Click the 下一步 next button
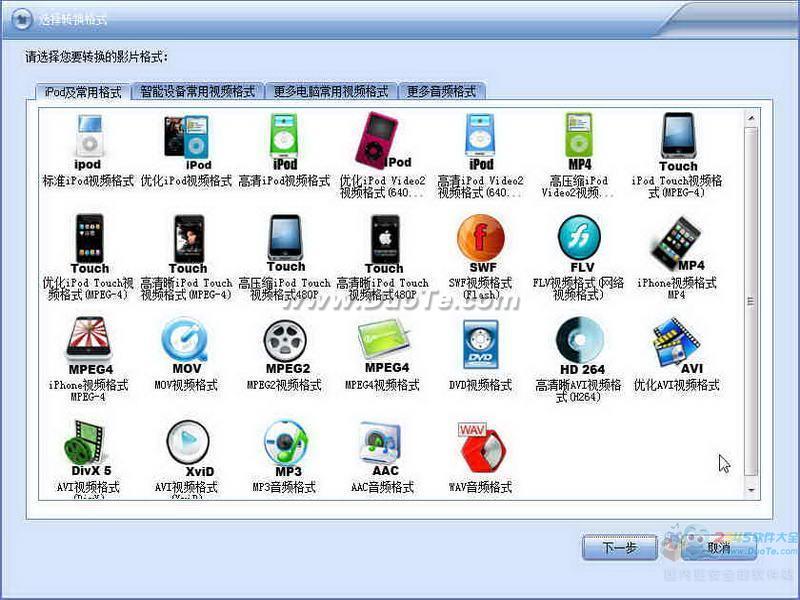The image size is (800, 600). coord(619,547)
